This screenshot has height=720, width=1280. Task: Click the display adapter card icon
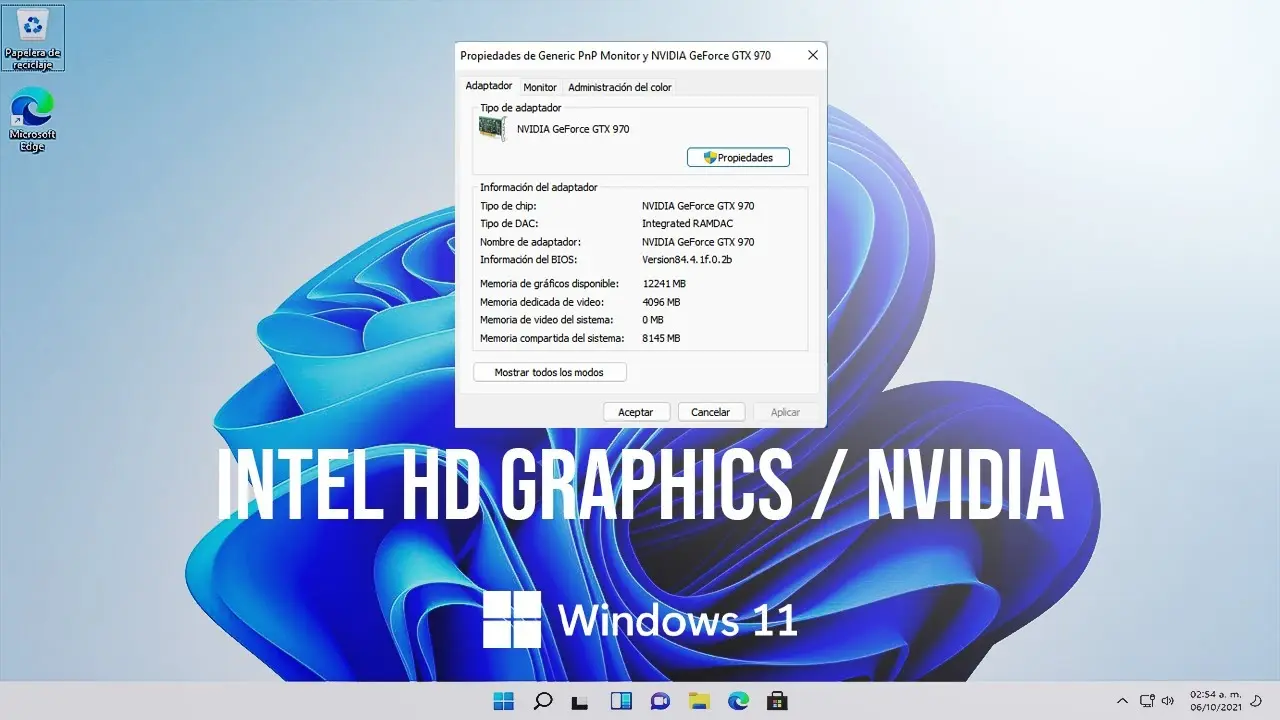point(493,129)
